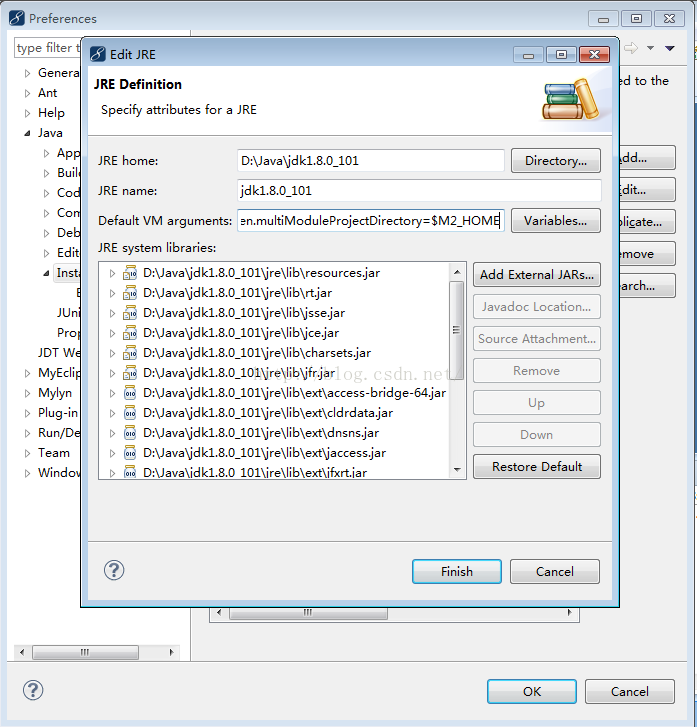The image size is (697, 727).
Task: Select the resources.jar library icon
Action: coord(130,273)
